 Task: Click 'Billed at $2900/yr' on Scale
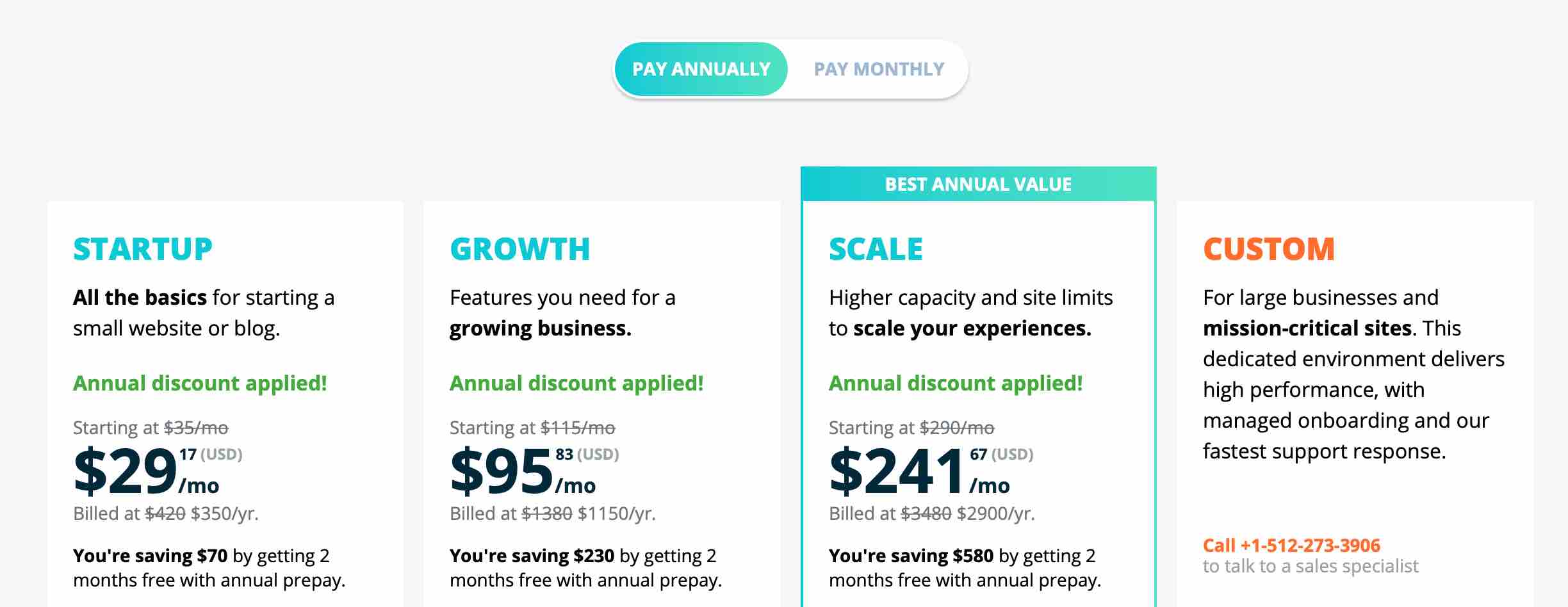[x=932, y=514]
